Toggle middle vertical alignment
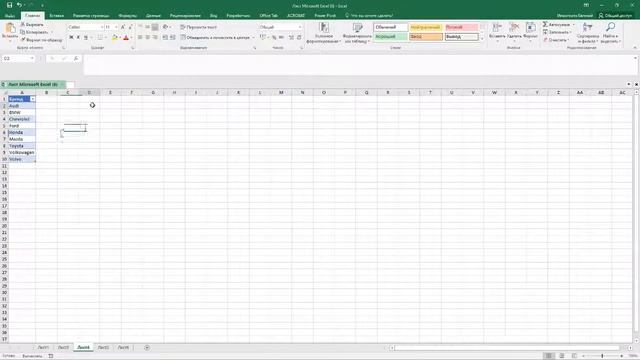This screenshot has height=360, width=640. tap(147, 27)
